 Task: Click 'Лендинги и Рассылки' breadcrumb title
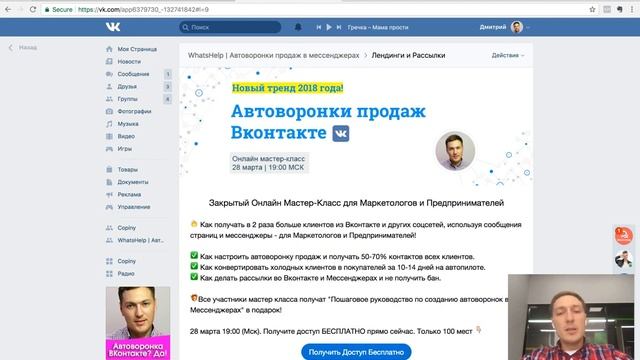coord(408,55)
